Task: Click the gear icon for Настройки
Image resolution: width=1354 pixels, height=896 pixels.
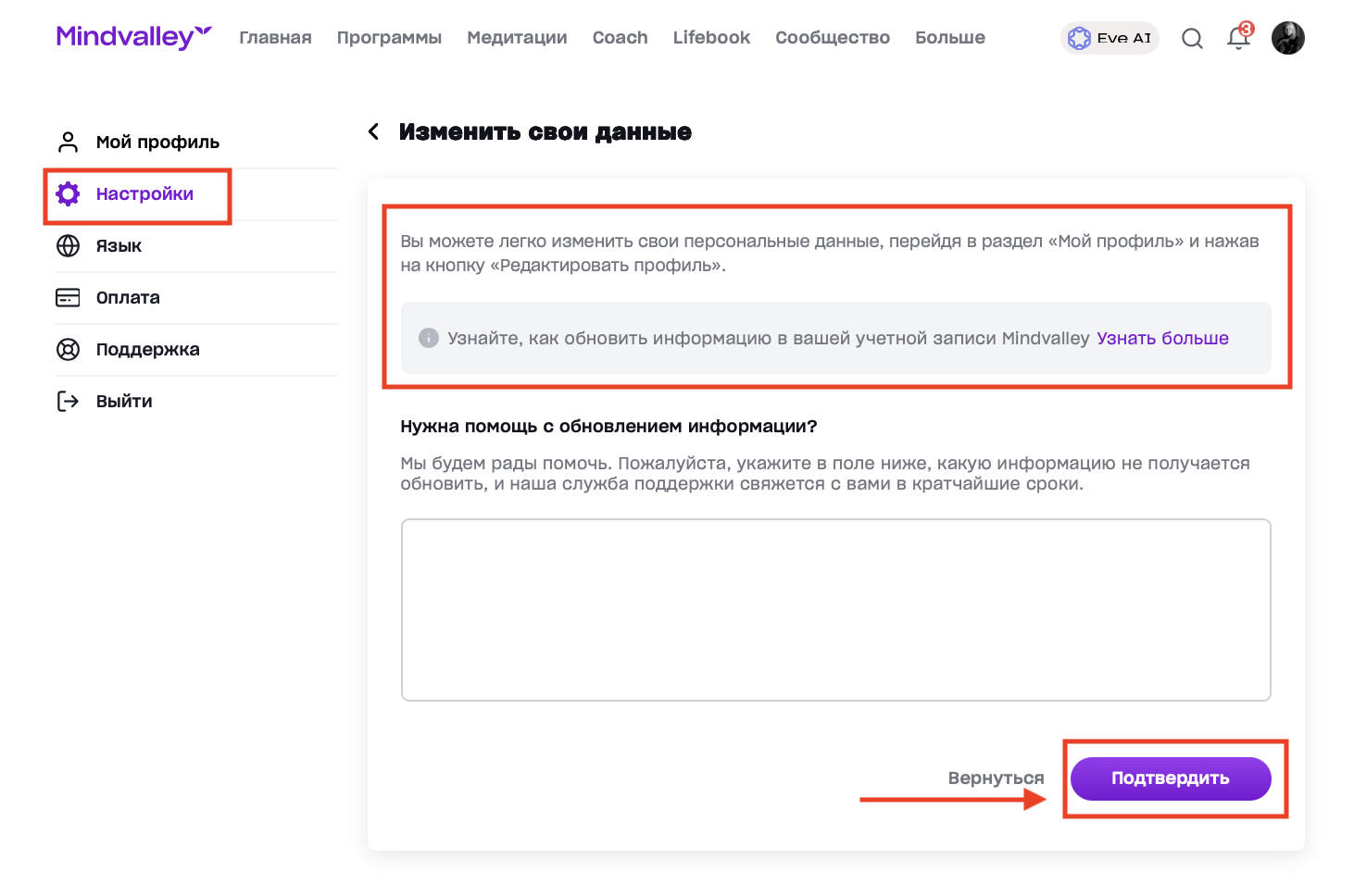Action: tap(68, 193)
